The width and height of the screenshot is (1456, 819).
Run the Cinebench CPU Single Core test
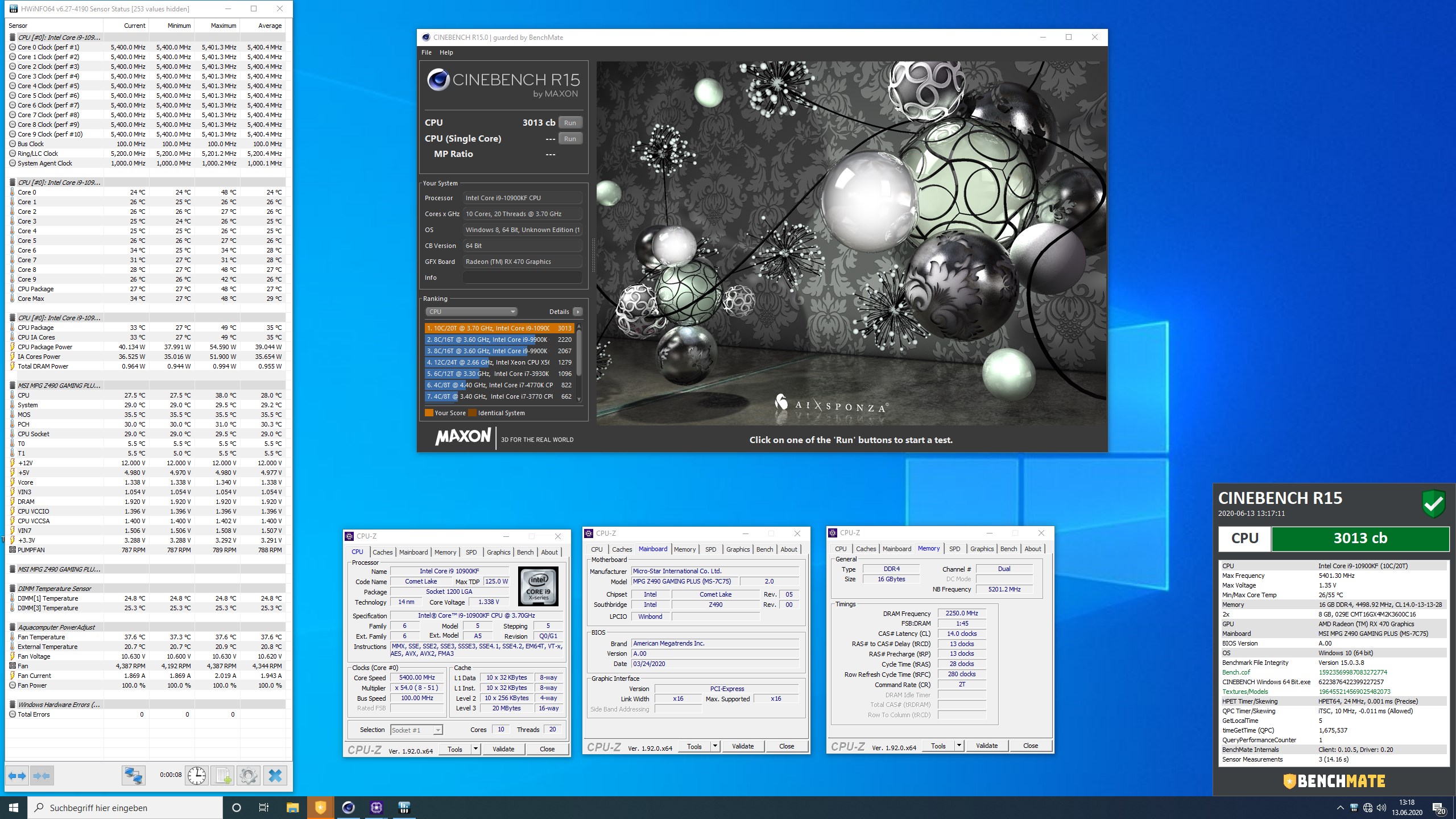point(570,139)
